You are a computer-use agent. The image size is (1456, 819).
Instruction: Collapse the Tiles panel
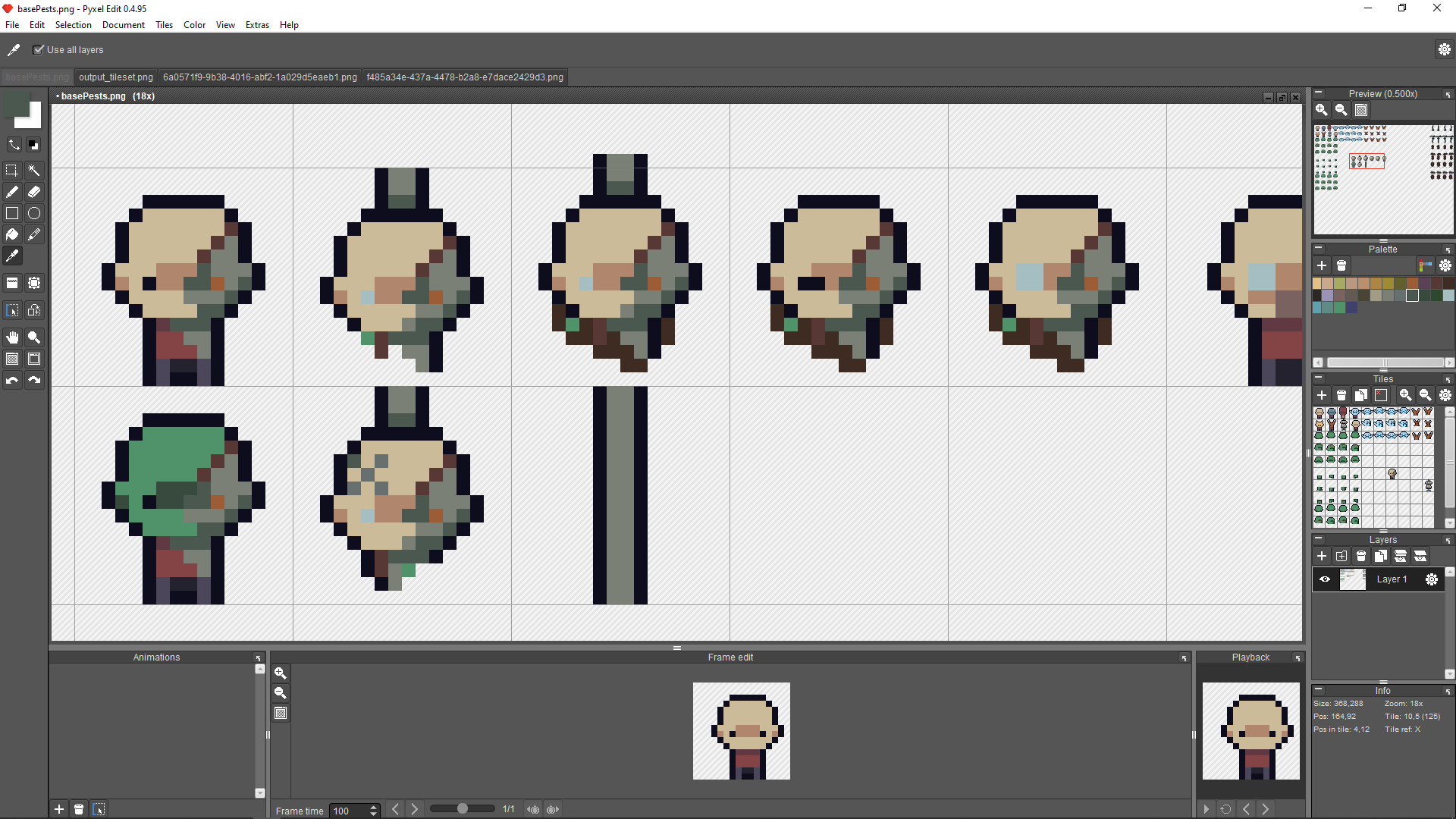pyautogui.click(x=1319, y=378)
